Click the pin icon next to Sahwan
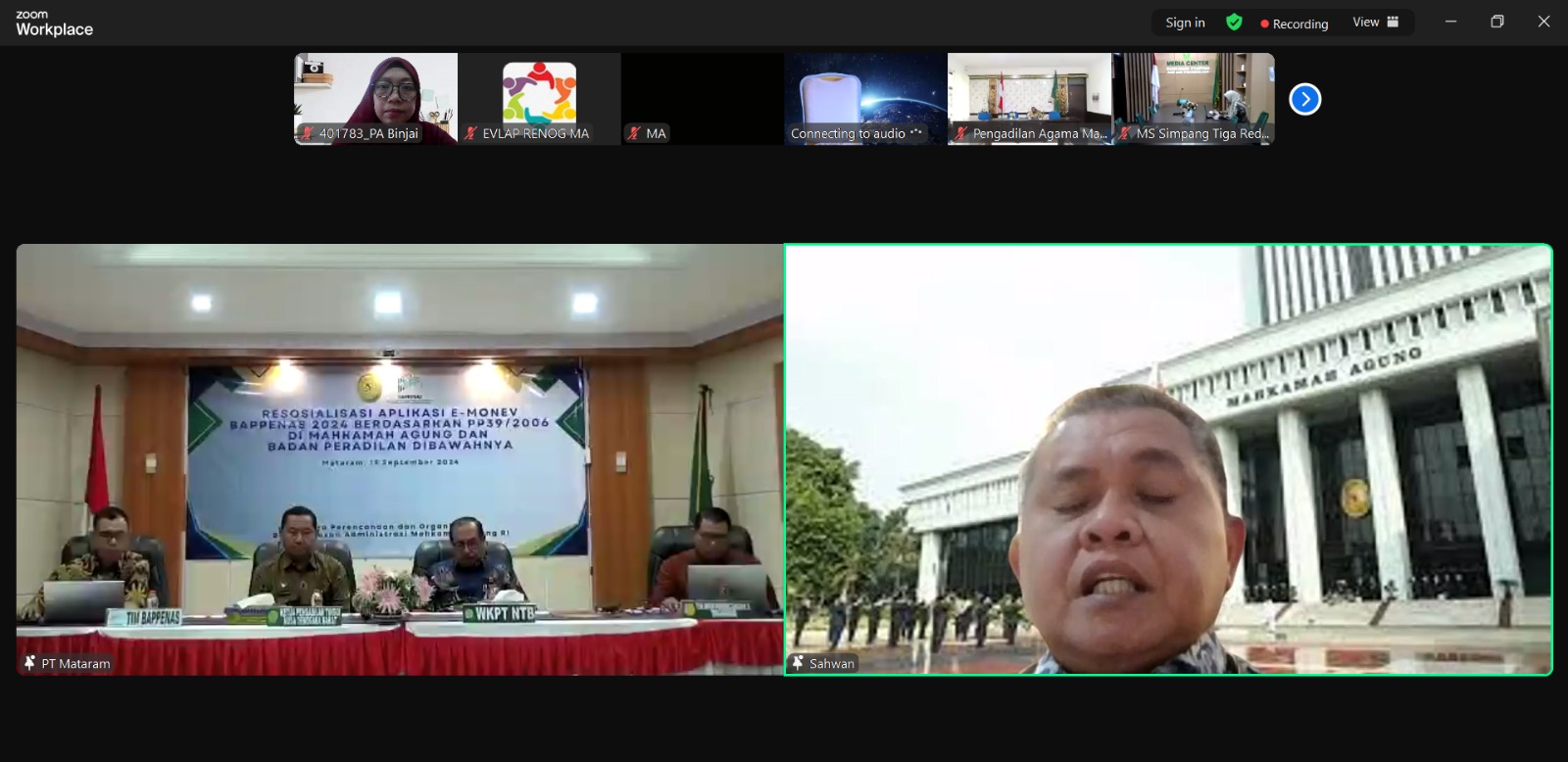Image resolution: width=1568 pixels, height=762 pixels. pos(798,663)
